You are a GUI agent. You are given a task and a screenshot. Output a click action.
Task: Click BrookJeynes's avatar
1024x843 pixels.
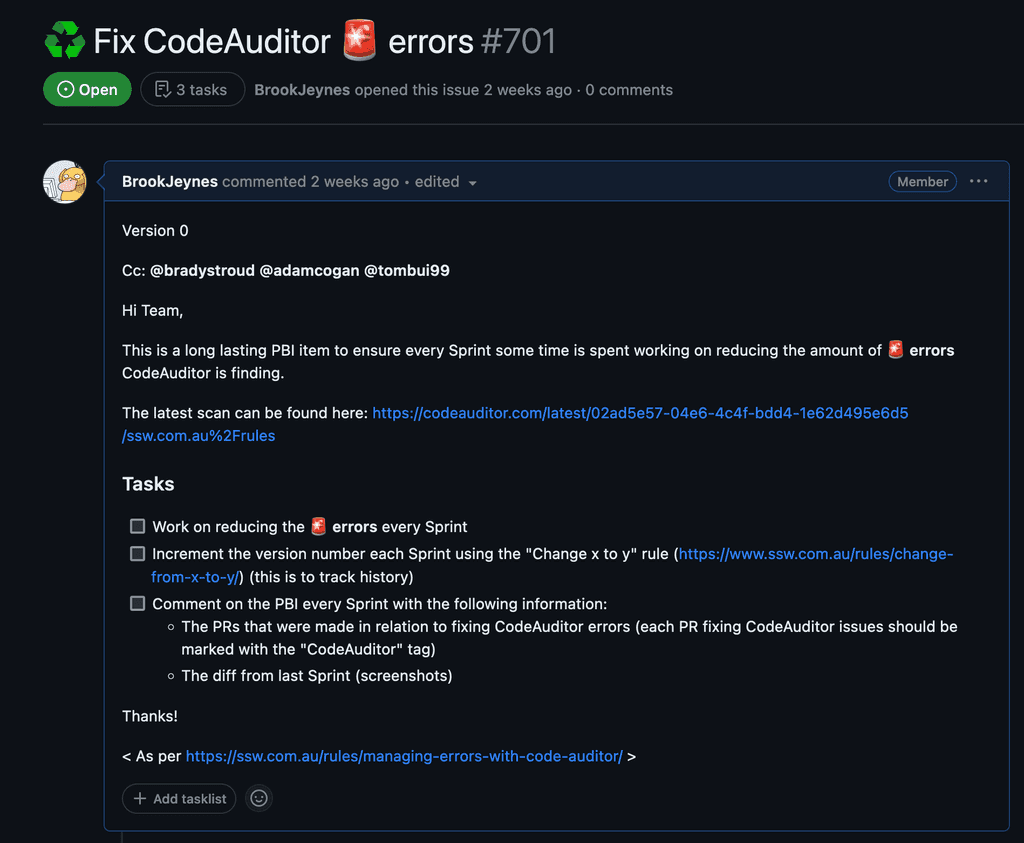[x=64, y=181]
